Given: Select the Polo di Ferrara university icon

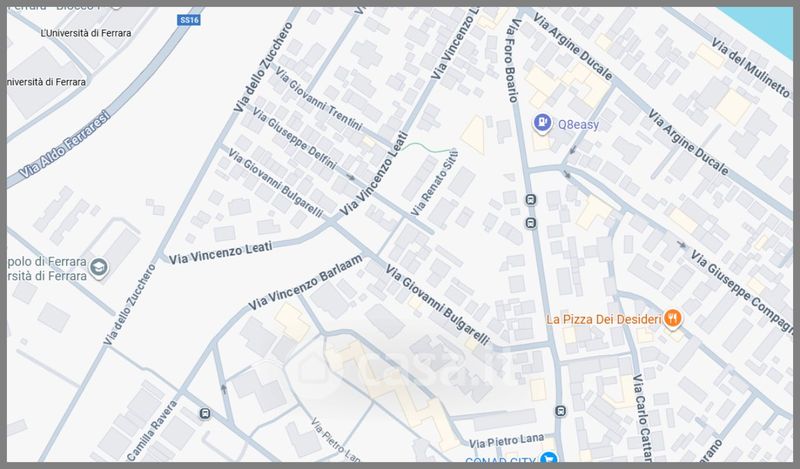Looking at the screenshot, I should point(98,267).
